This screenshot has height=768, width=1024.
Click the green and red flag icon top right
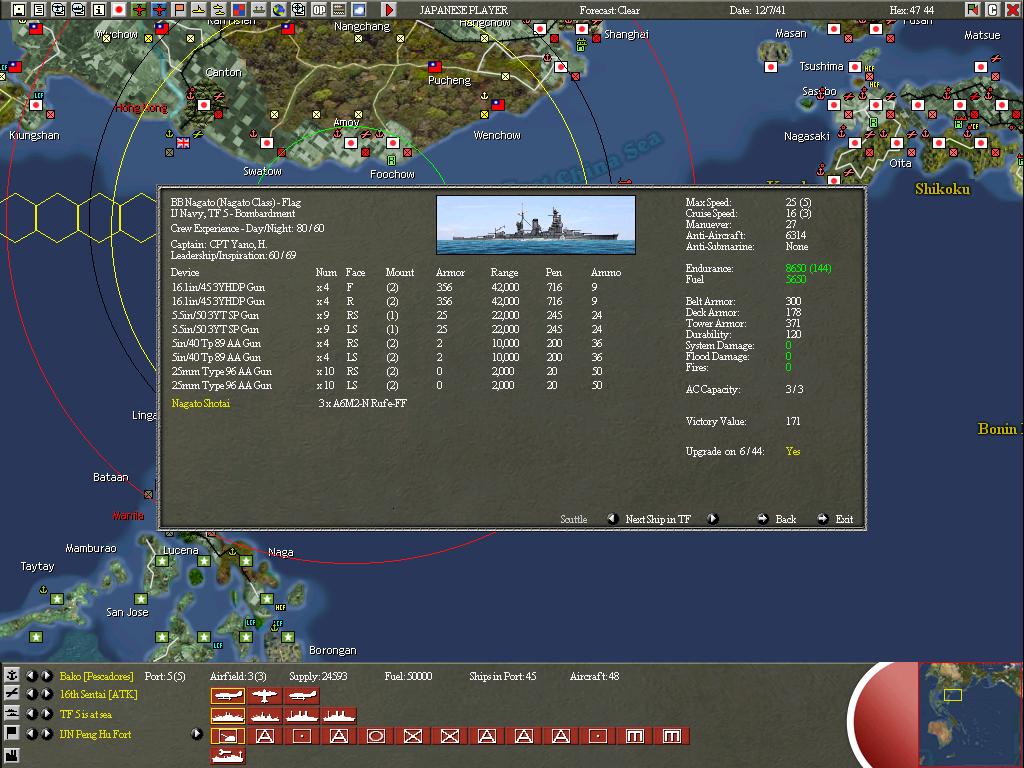(972, 9)
